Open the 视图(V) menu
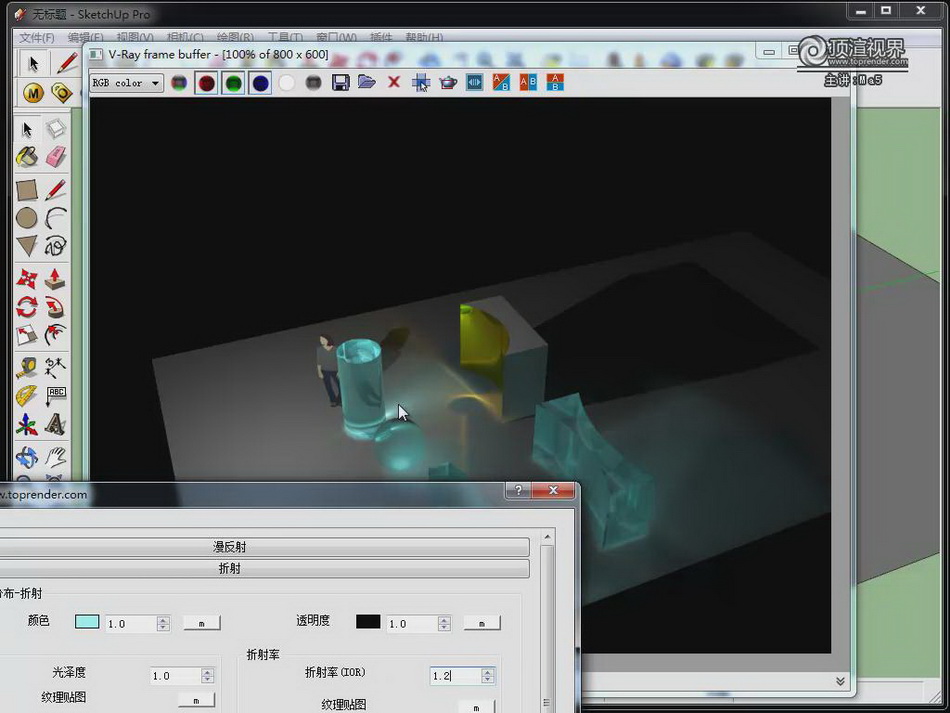This screenshot has height=713, width=950. (135, 38)
